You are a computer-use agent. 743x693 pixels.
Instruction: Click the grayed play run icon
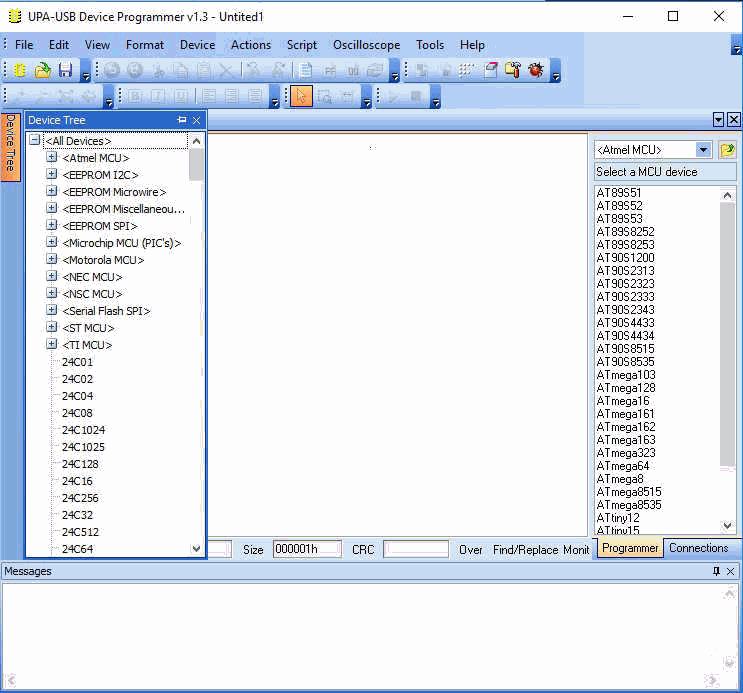(393, 96)
